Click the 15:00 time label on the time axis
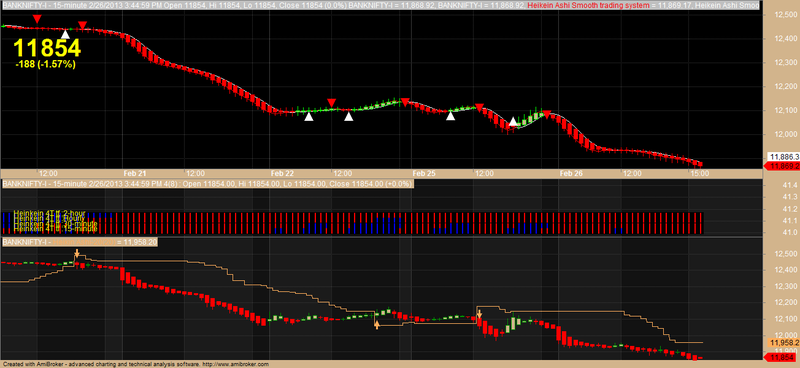Screen dimensions: 800x368 pyautogui.click(x=699, y=173)
